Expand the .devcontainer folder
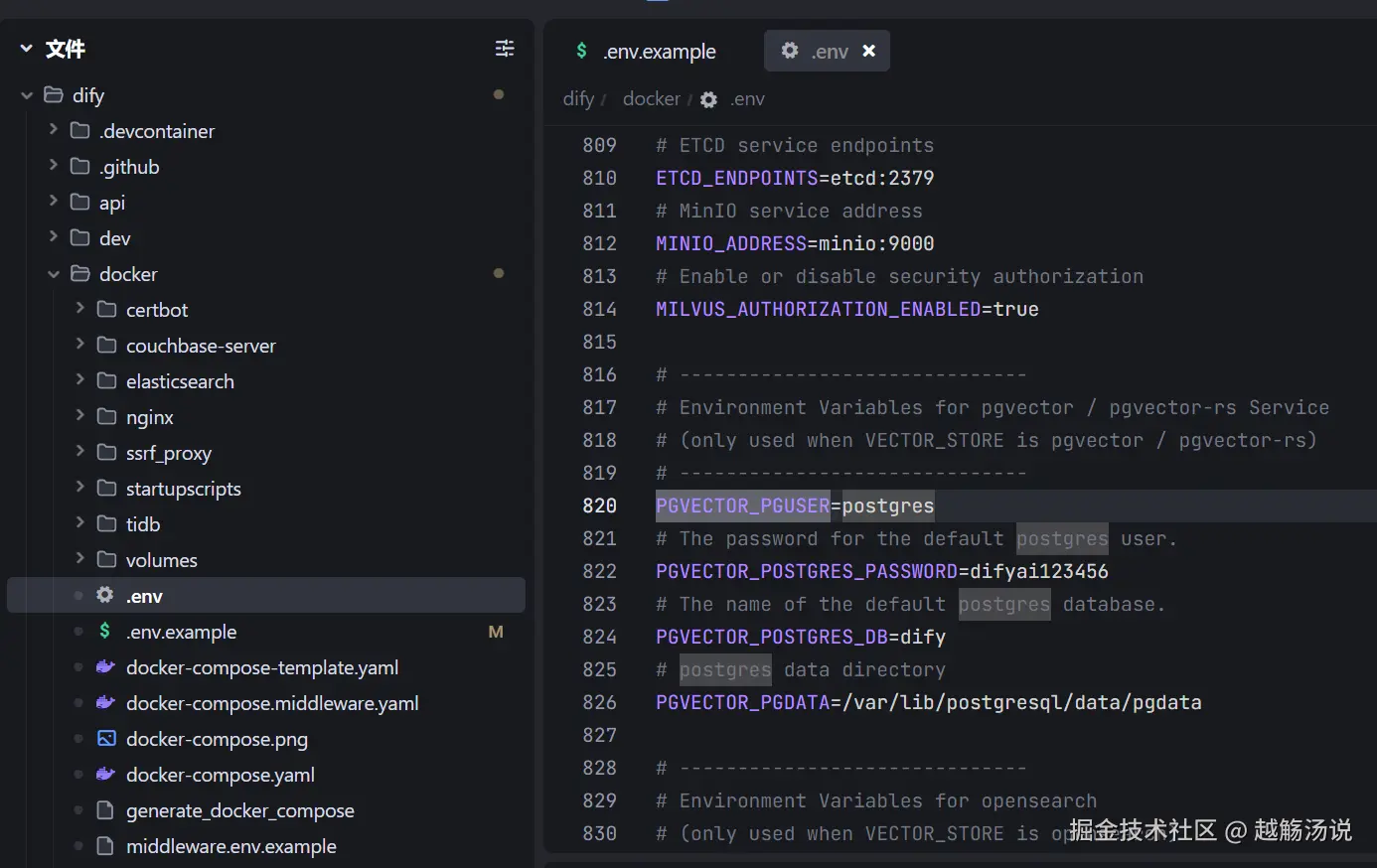Screen dimensions: 1377x868 pos(54,130)
